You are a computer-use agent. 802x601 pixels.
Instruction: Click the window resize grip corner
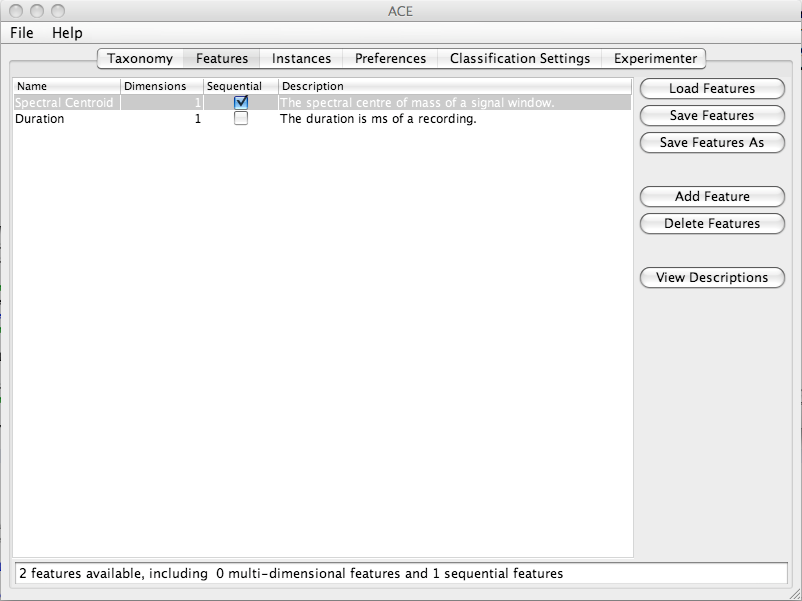795,594
